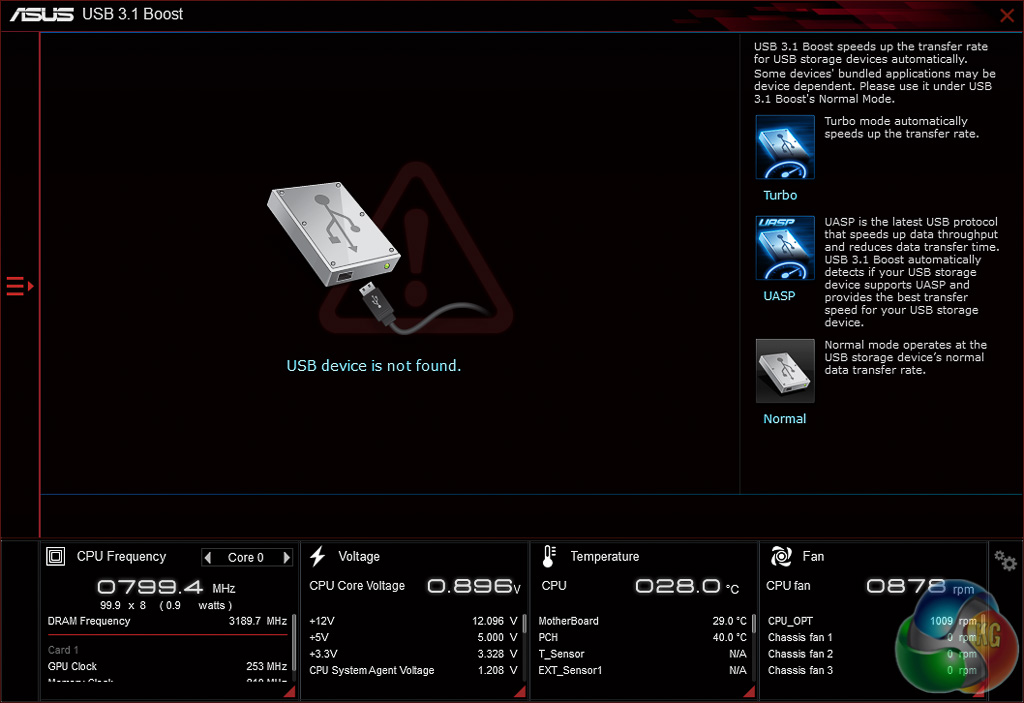1024x703 pixels.
Task: Click the EXT_Sensor1 row
Action: [x=642, y=670]
